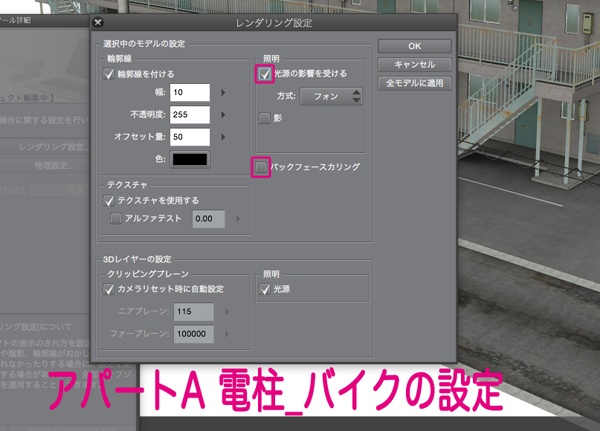Open the 方式 フォン dropdown
Screen dimensions: 600x431
[331, 96]
